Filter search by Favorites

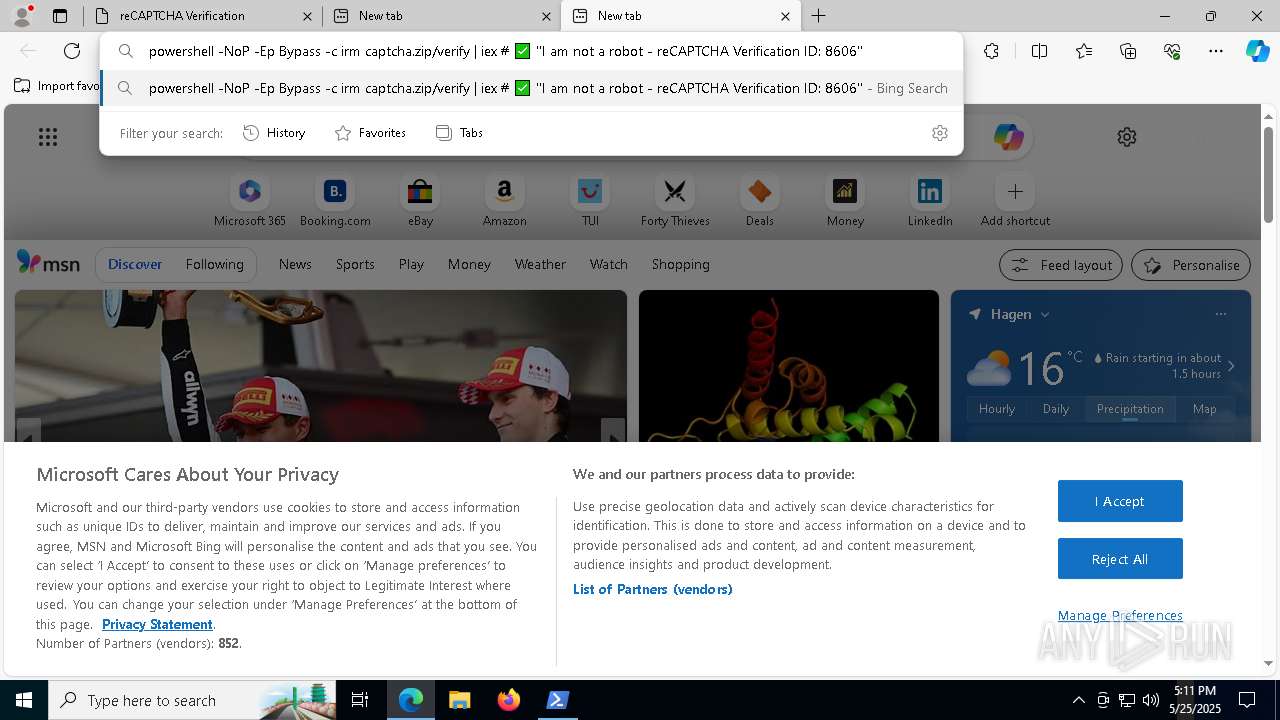(x=370, y=133)
